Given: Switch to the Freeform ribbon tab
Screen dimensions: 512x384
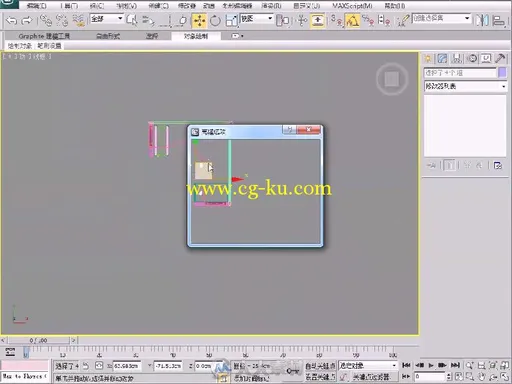Looking at the screenshot, I should click(108, 36).
